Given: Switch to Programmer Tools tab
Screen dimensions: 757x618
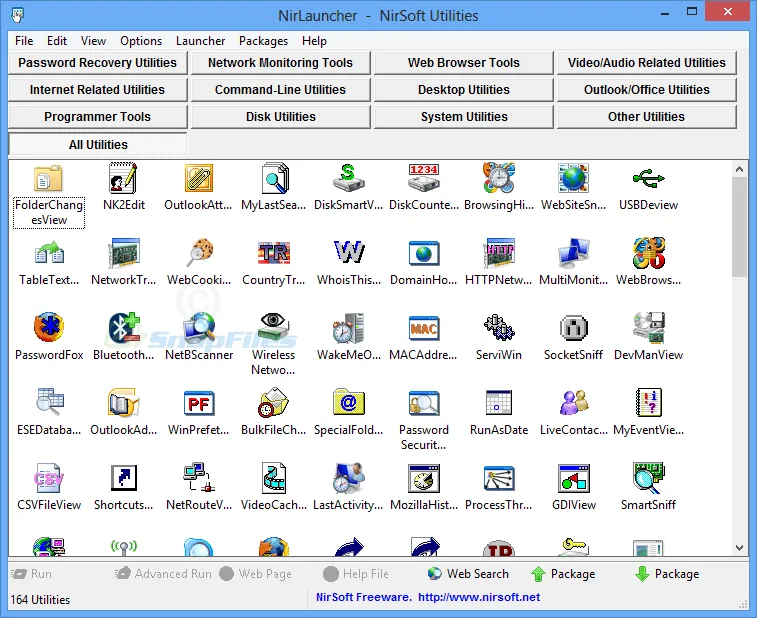Looking at the screenshot, I should [x=98, y=117].
